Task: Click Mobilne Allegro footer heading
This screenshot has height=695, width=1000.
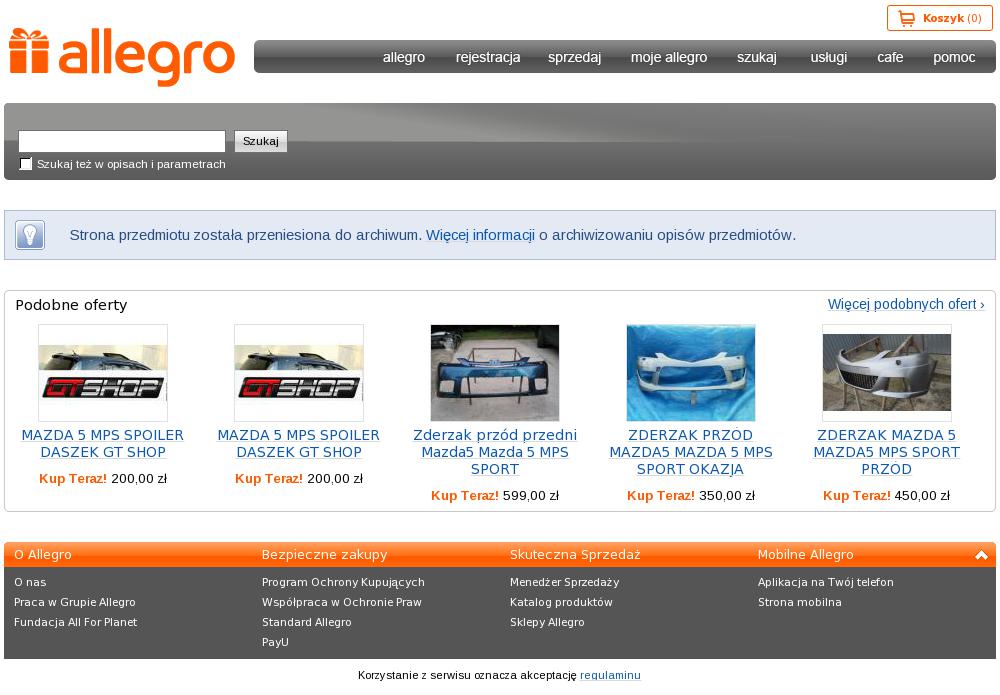Action: (805, 555)
